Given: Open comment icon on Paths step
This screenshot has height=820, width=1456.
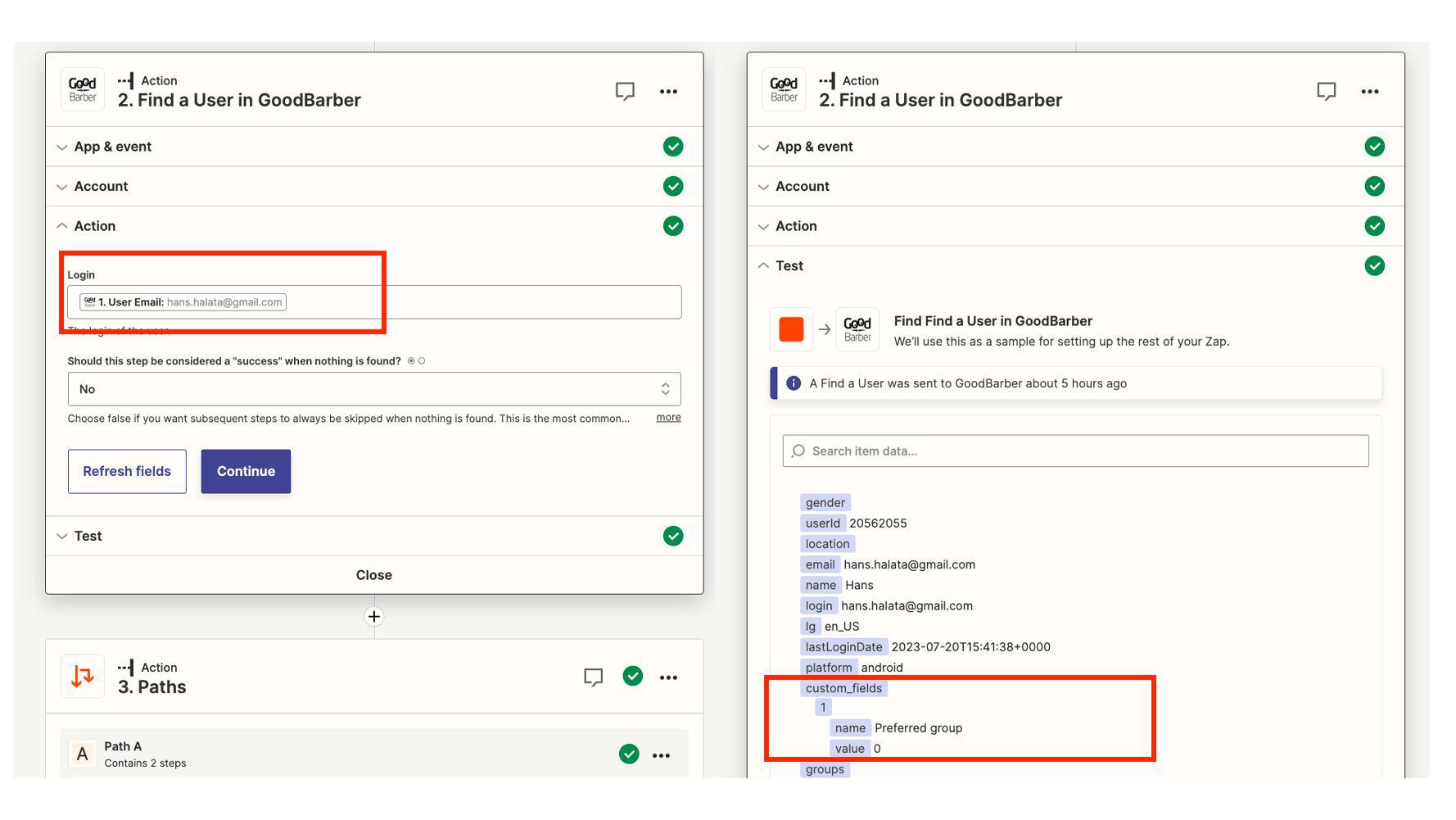Looking at the screenshot, I should tap(593, 677).
